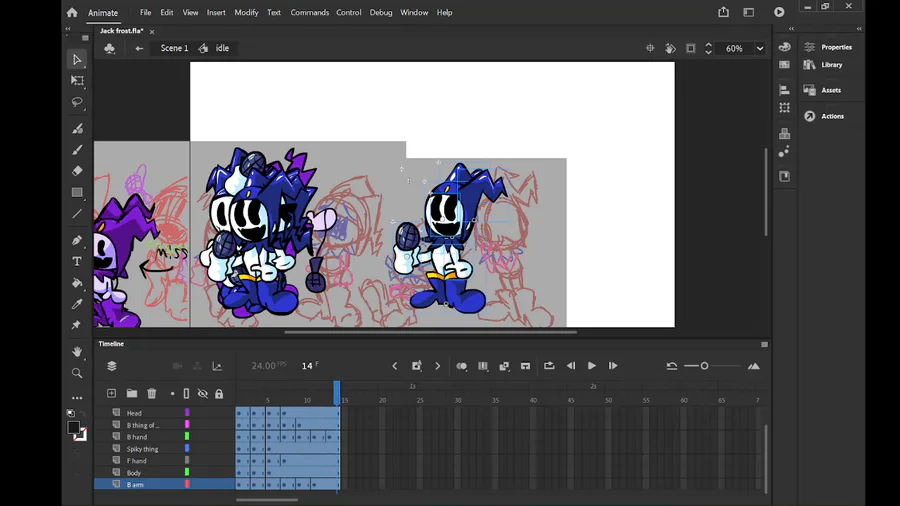Image resolution: width=900 pixels, height=506 pixels.
Task: Select the Zoom magnifier tool
Action: [77, 373]
